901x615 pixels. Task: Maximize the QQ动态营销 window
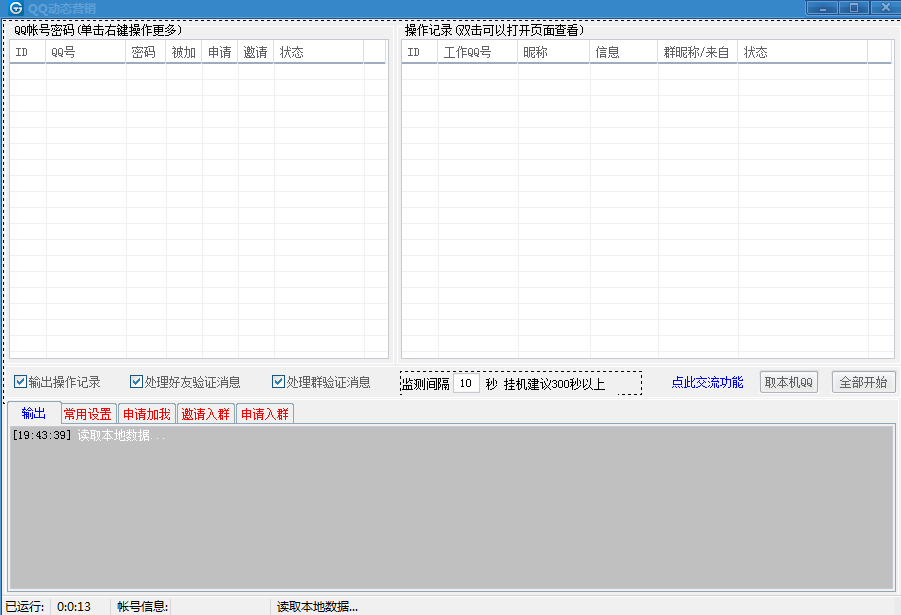pyautogui.click(x=854, y=7)
